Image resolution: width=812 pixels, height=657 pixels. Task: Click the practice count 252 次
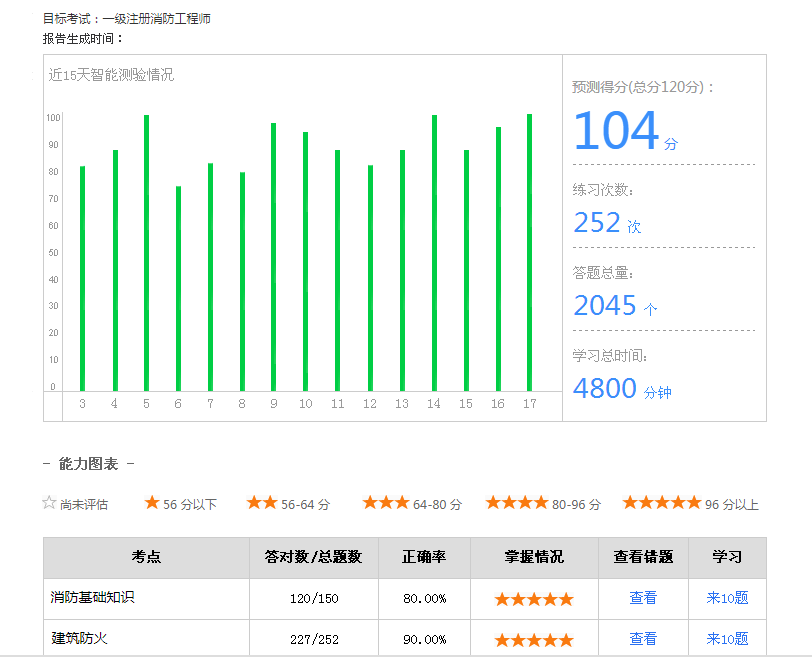(x=607, y=223)
